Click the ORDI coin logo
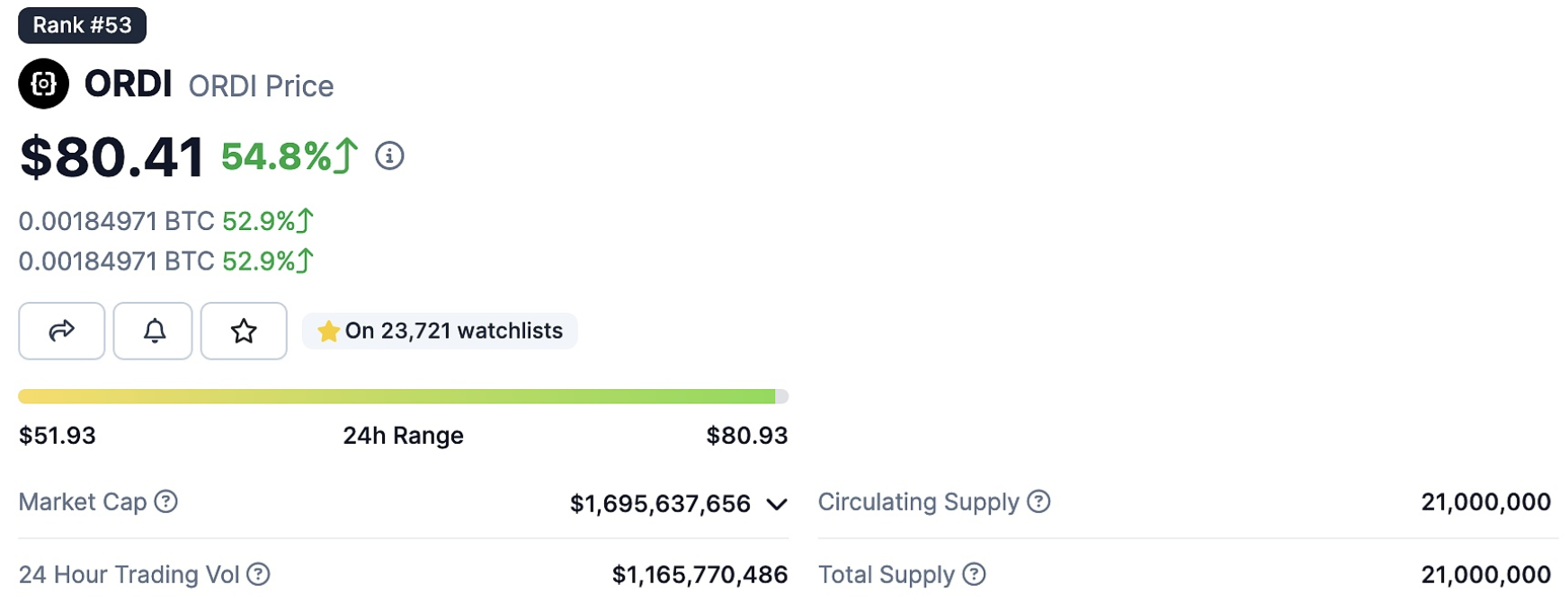This screenshot has height=602, width=1568. pyautogui.click(x=43, y=84)
